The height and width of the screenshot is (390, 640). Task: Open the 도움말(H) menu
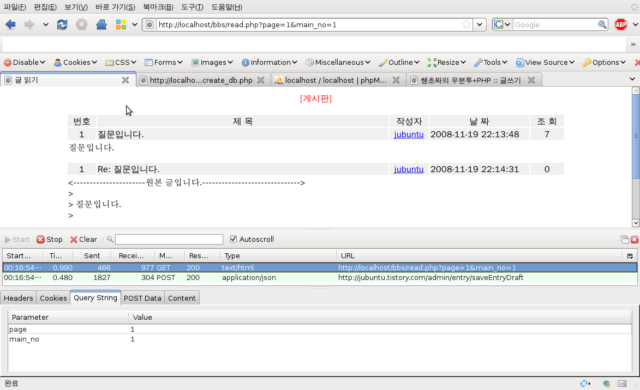pos(227,7)
